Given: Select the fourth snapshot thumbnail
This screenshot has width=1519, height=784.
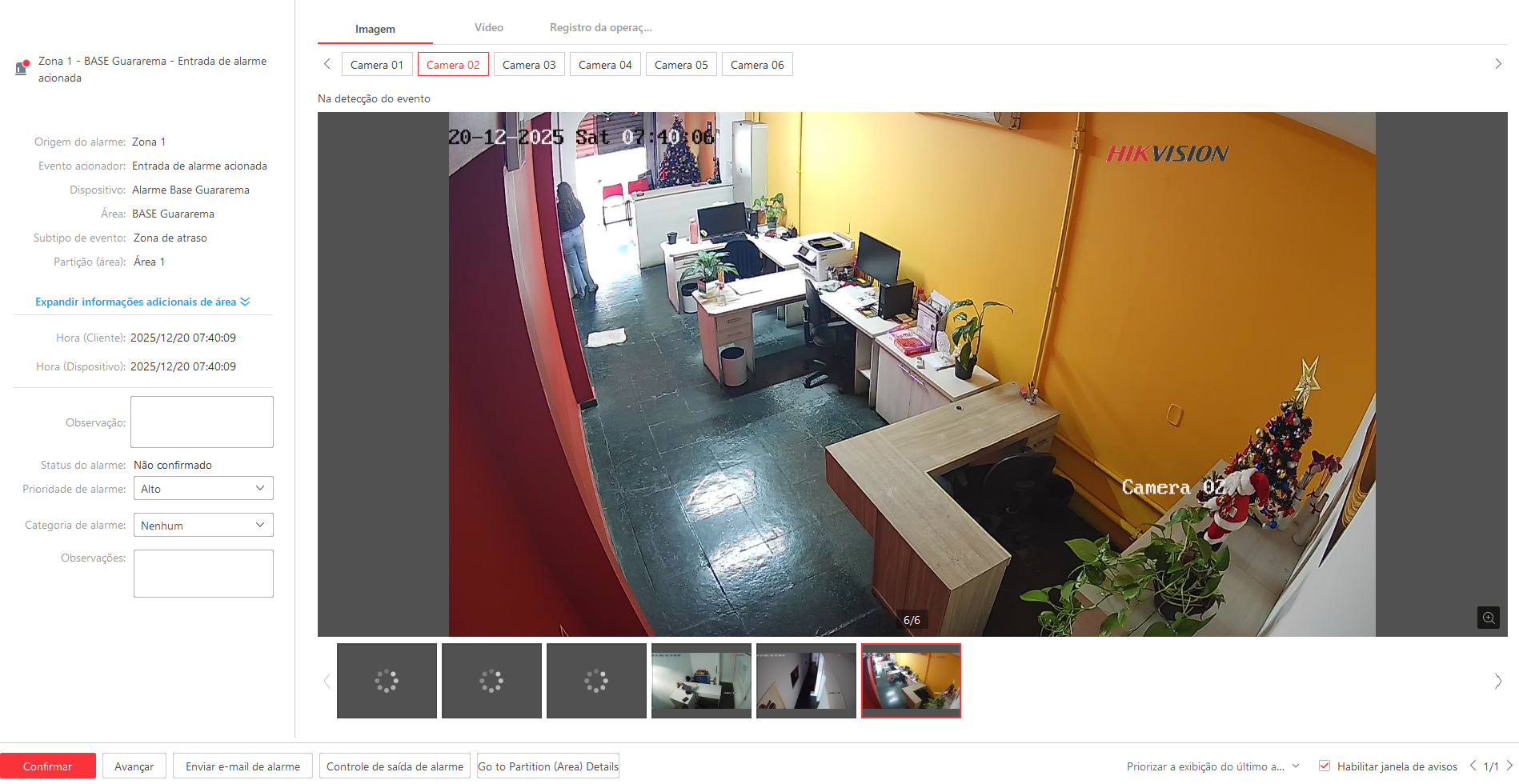Looking at the screenshot, I should tap(701, 681).
